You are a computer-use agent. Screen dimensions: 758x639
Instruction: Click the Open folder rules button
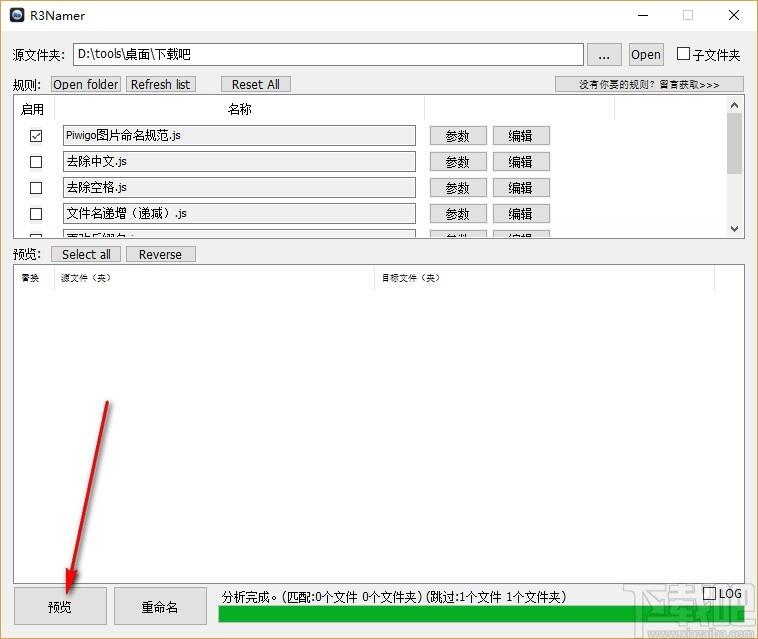tap(86, 84)
